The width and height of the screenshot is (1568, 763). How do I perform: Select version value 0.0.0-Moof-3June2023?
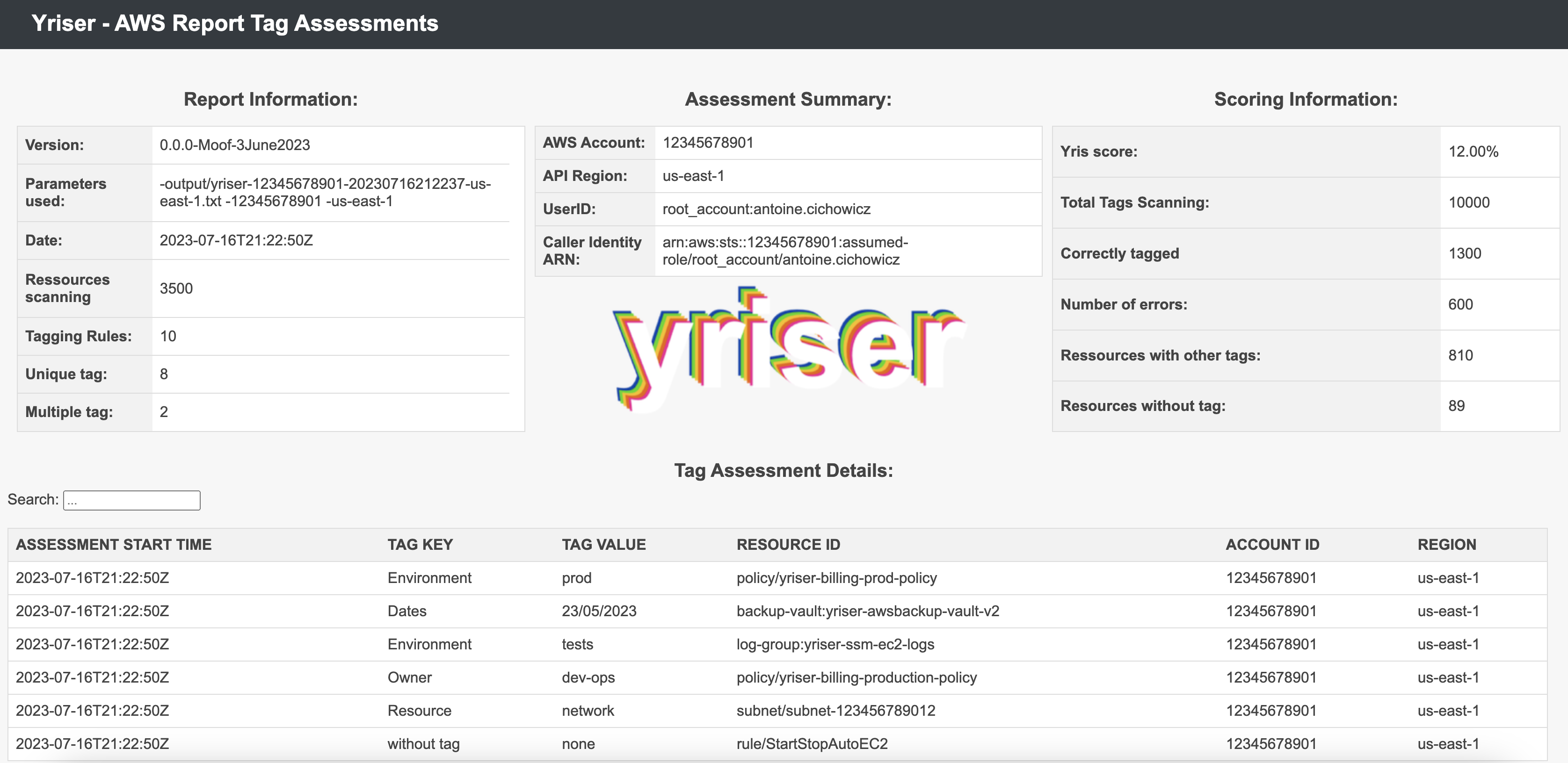point(235,145)
